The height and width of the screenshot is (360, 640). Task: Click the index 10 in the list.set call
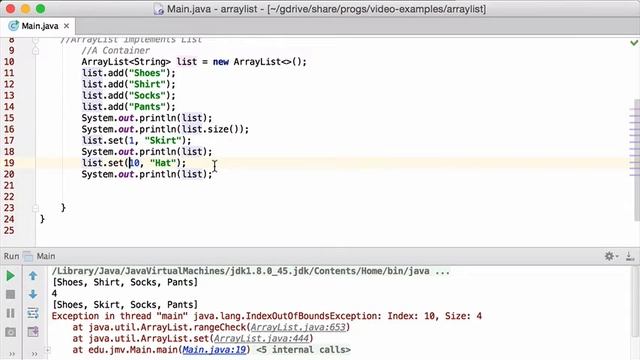pyautogui.click(x=134, y=163)
